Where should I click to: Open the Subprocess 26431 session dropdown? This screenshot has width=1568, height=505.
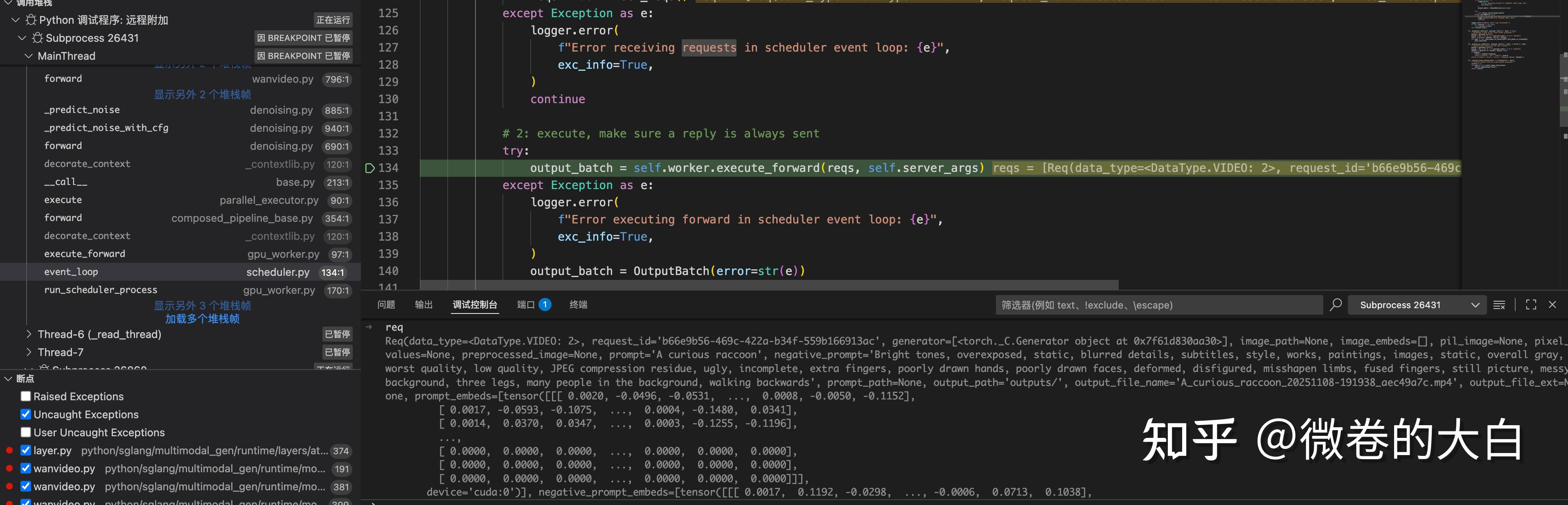pyautogui.click(x=1418, y=305)
